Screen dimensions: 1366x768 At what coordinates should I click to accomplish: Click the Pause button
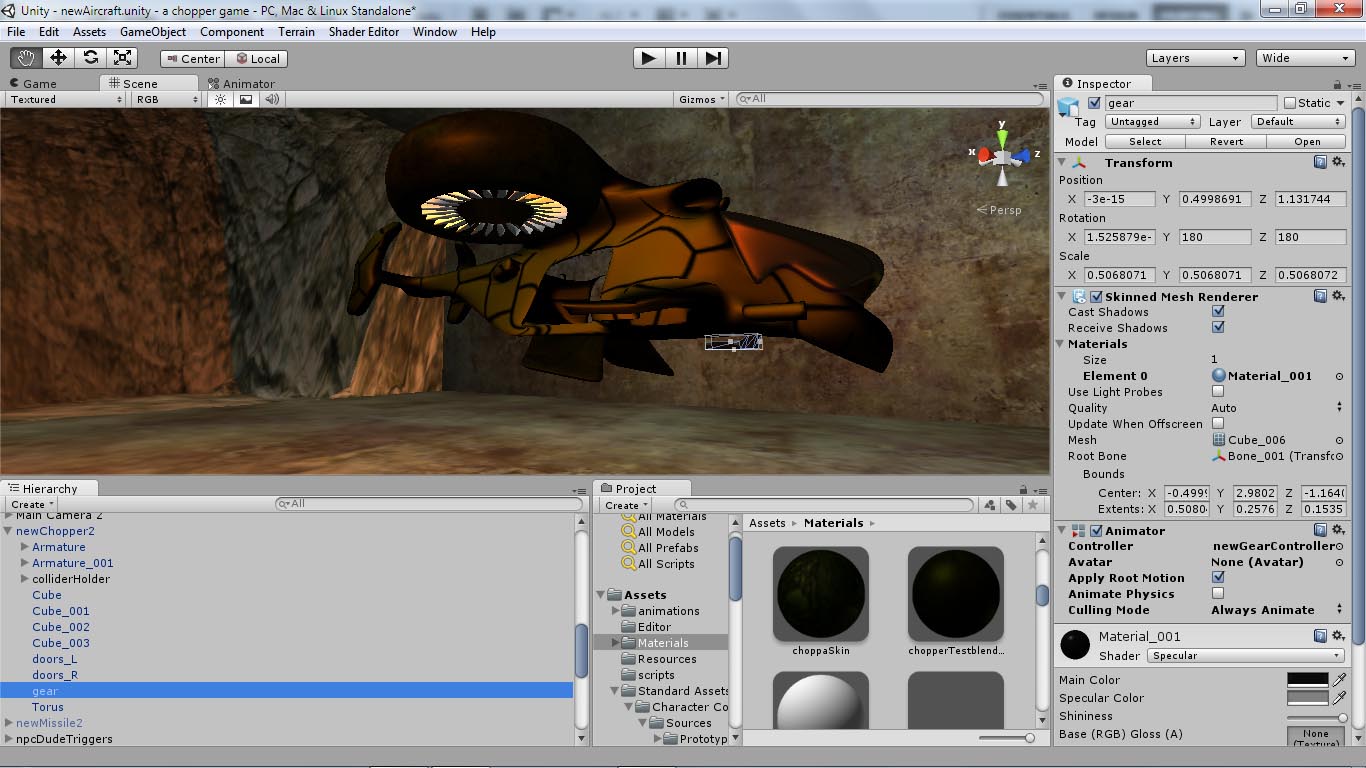tap(681, 58)
